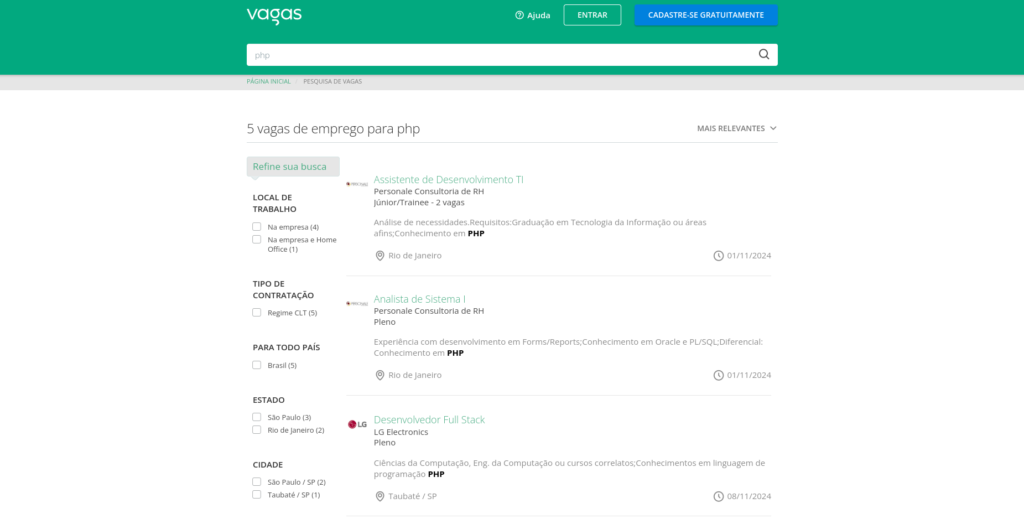Viewport: 1024px width, 524px height.
Task: Check the São Paulo / SP (2) city
Action: [x=257, y=482]
